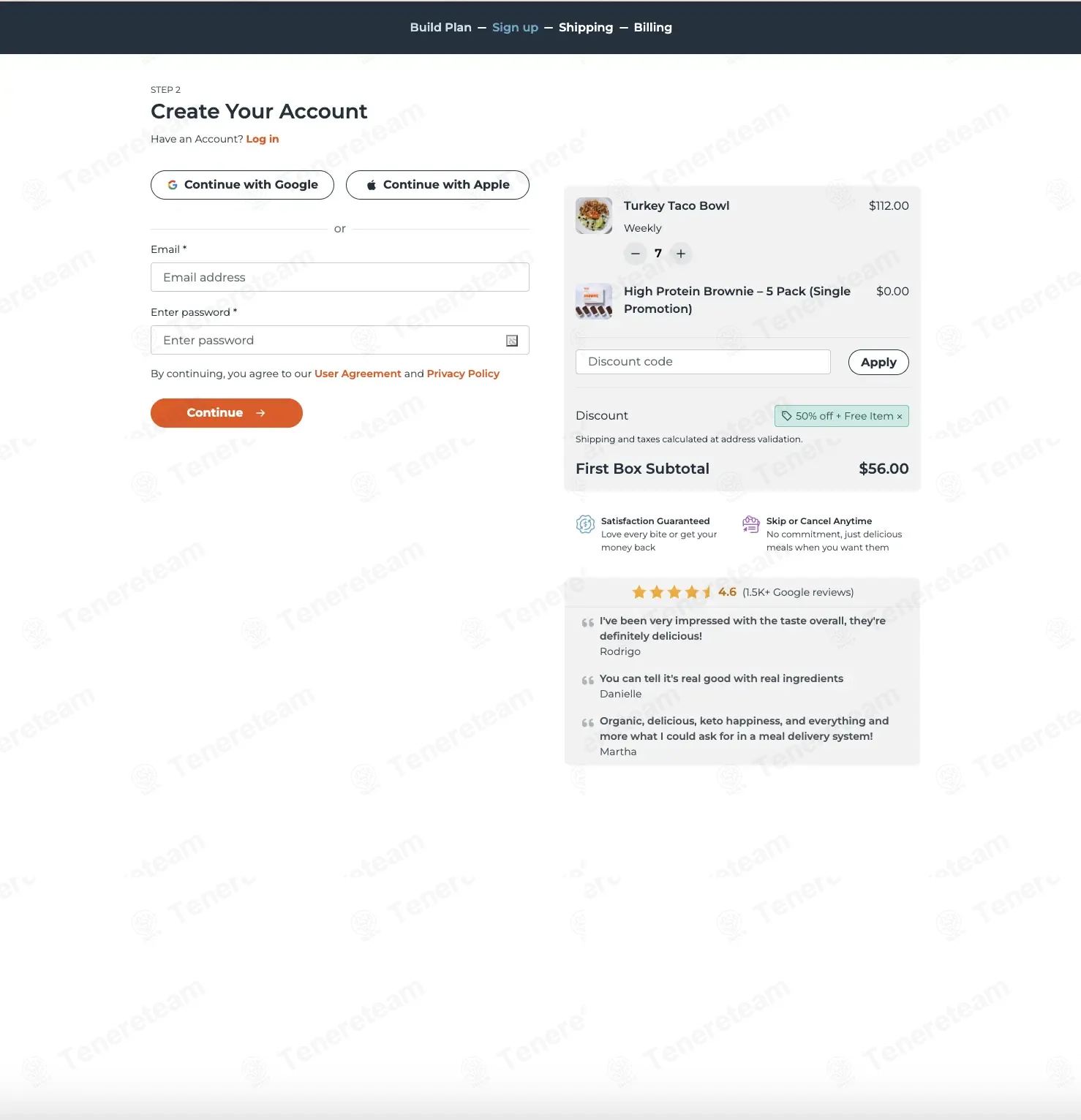
Task: Click reviewer name Martha
Action: (x=618, y=752)
